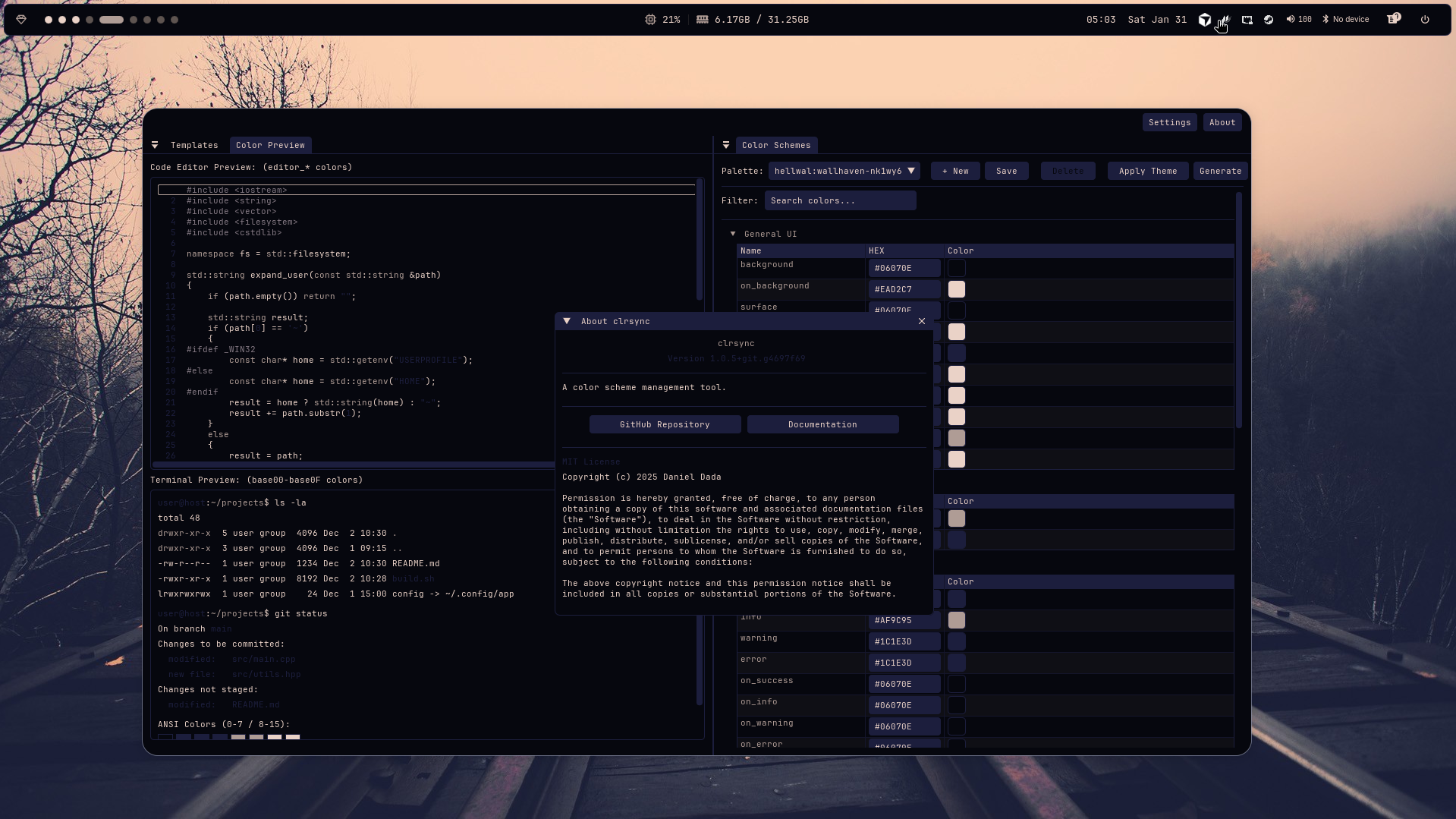Click the Steam tray icon
Image resolution: width=1456 pixels, height=819 pixels.
(1269, 20)
